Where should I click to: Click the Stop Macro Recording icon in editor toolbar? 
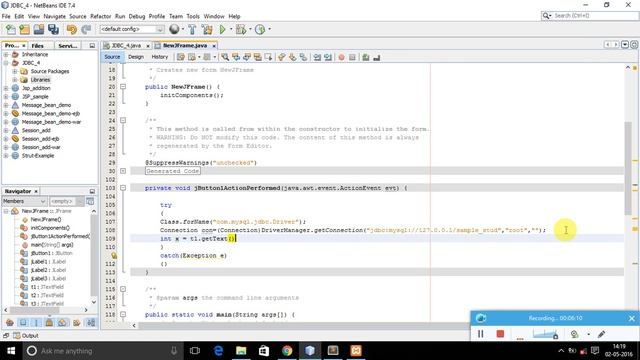pyautogui.click(x=353, y=57)
